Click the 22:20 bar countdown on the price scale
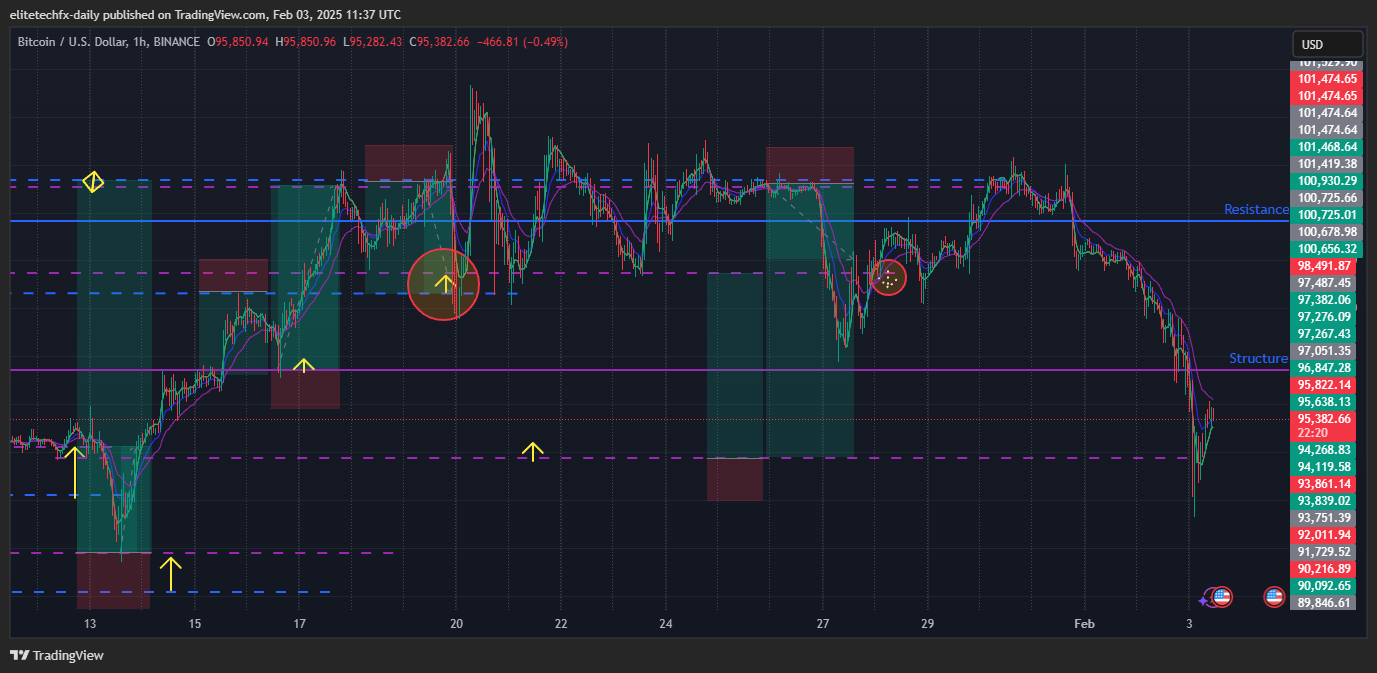Image resolution: width=1377 pixels, height=673 pixels. tap(1311, 433)
